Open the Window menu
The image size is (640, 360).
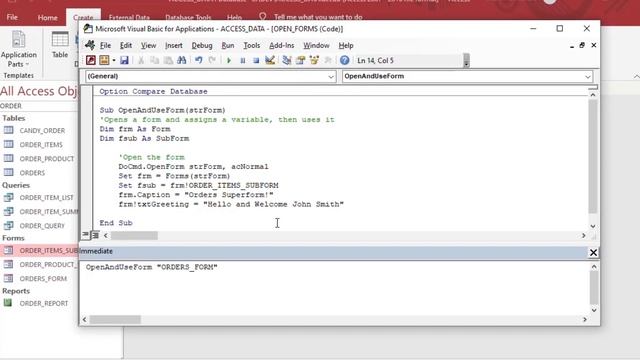316,45
